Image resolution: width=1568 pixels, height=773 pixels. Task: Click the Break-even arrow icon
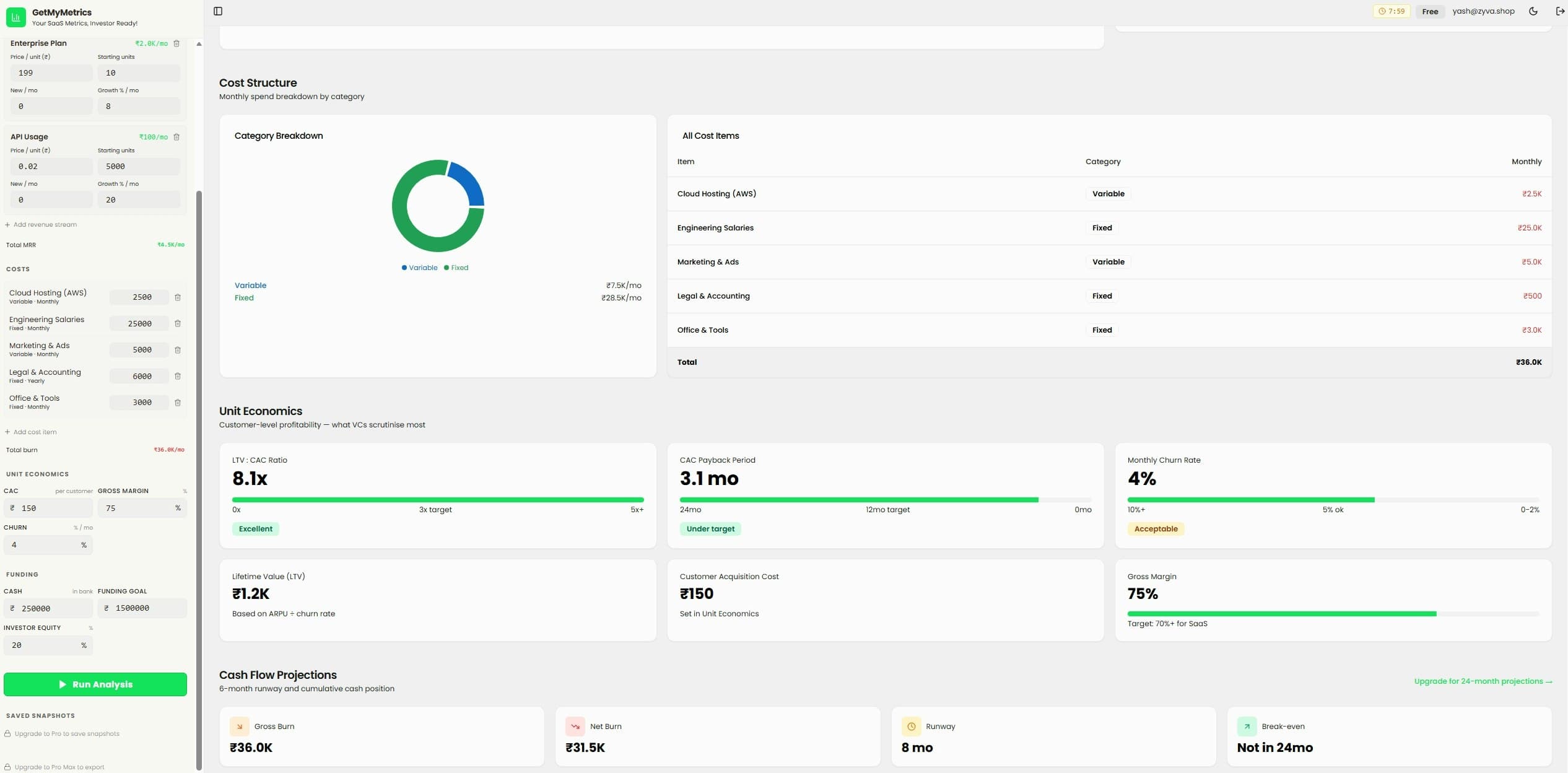click(x=1246, y=726)
